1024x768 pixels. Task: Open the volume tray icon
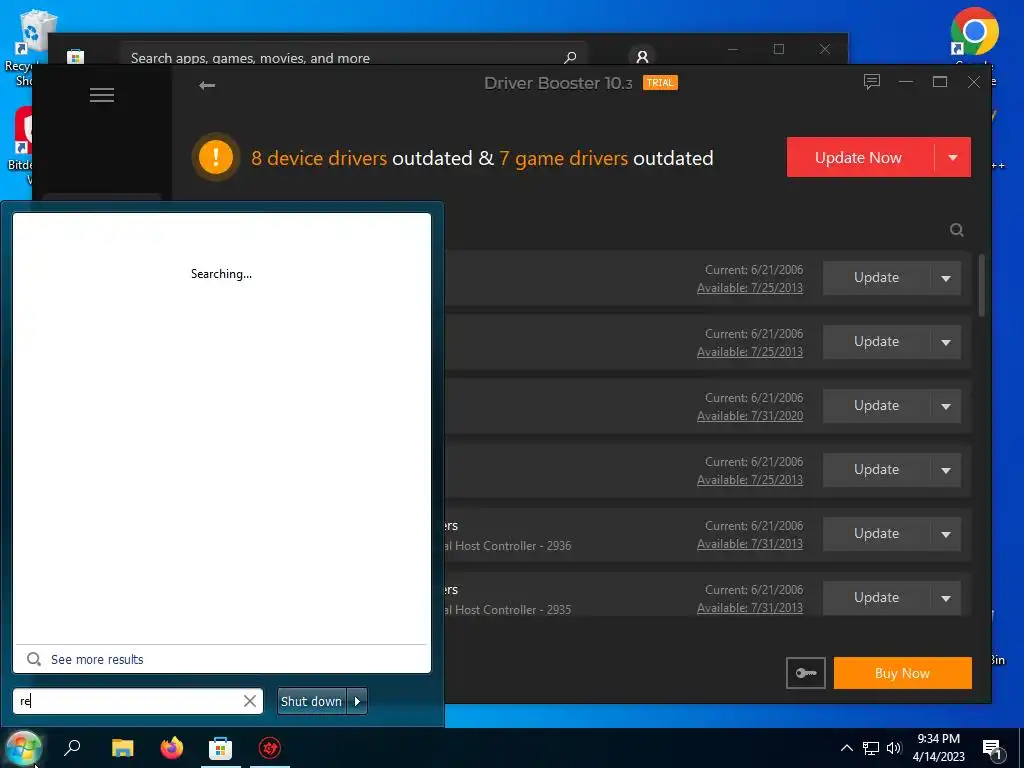894,748
